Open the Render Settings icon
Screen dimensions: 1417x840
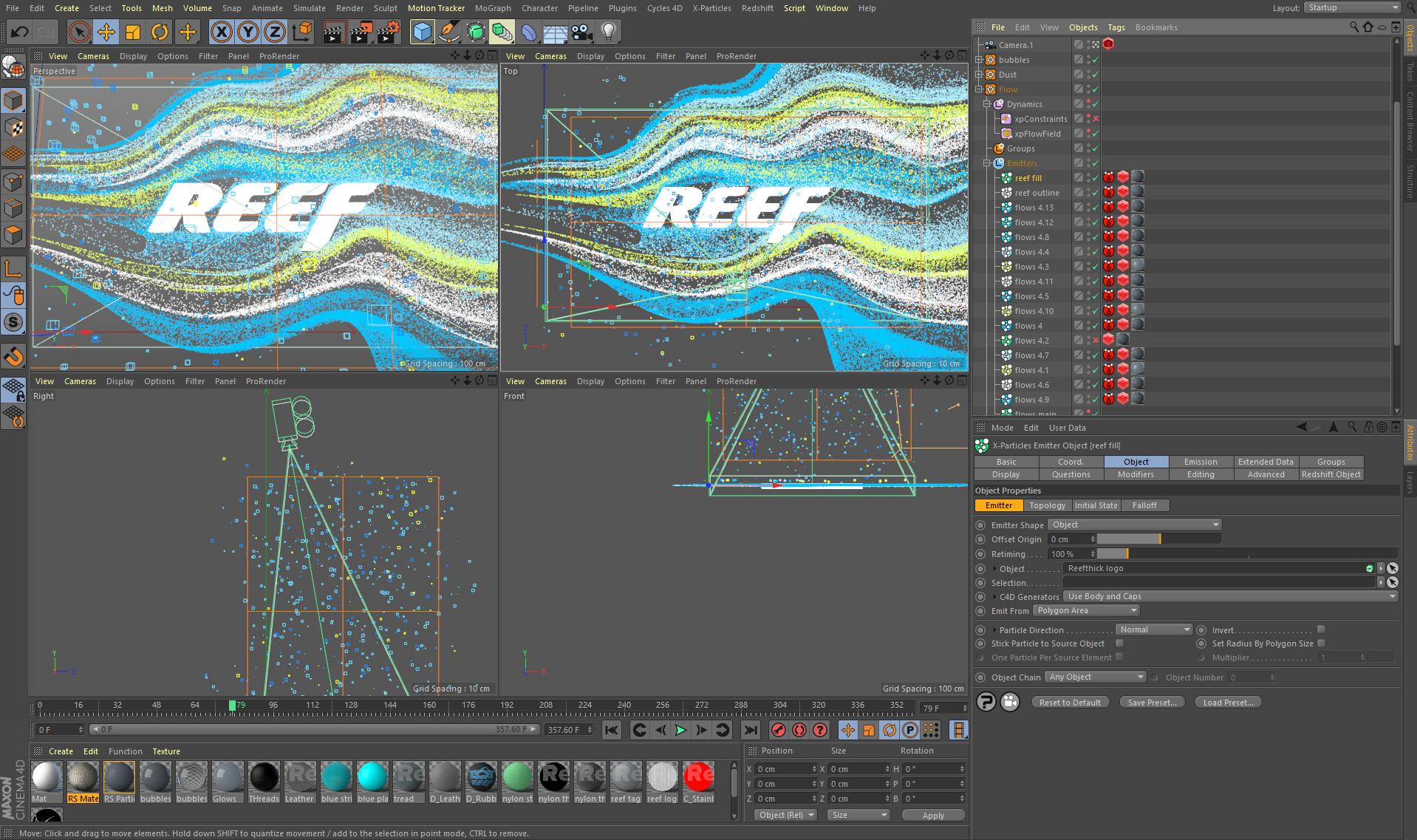pyautogui.click(x=389, y=32)
